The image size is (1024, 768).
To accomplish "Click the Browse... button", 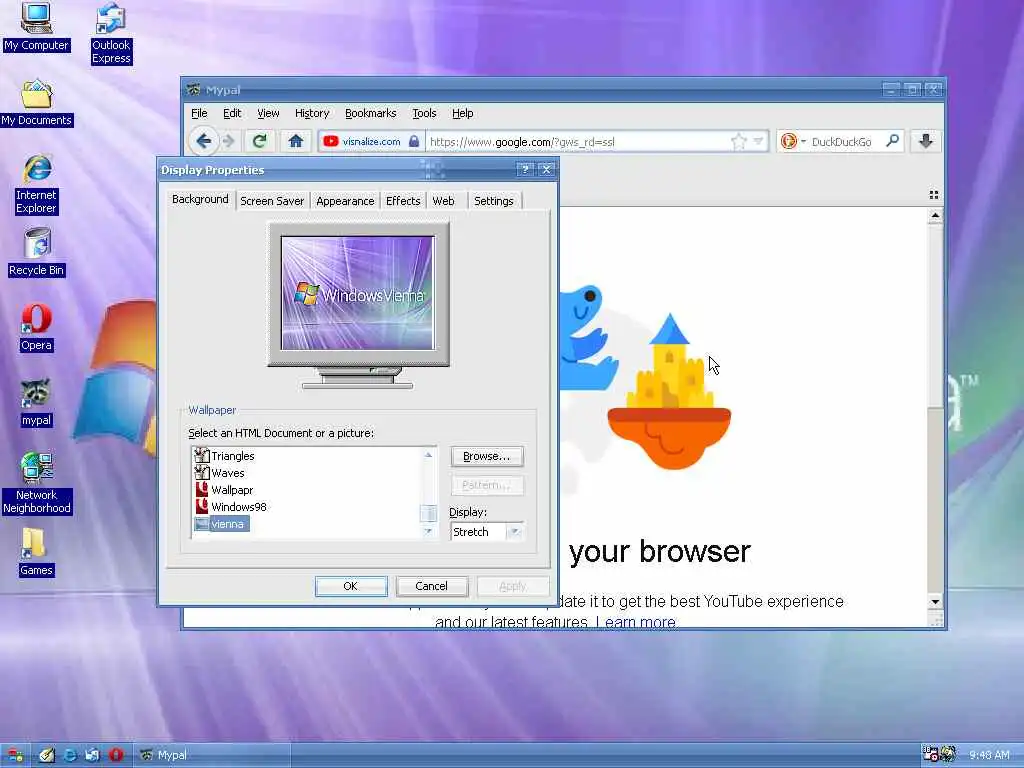I will [487, 456].
